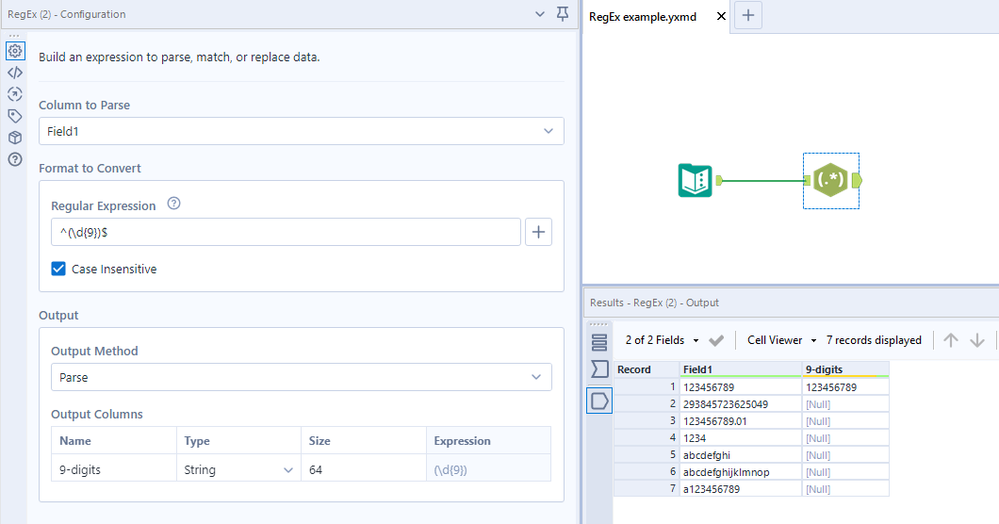Show the messages view list icon in Results
This screenshot has height=524, width=999.
point(600,342)
